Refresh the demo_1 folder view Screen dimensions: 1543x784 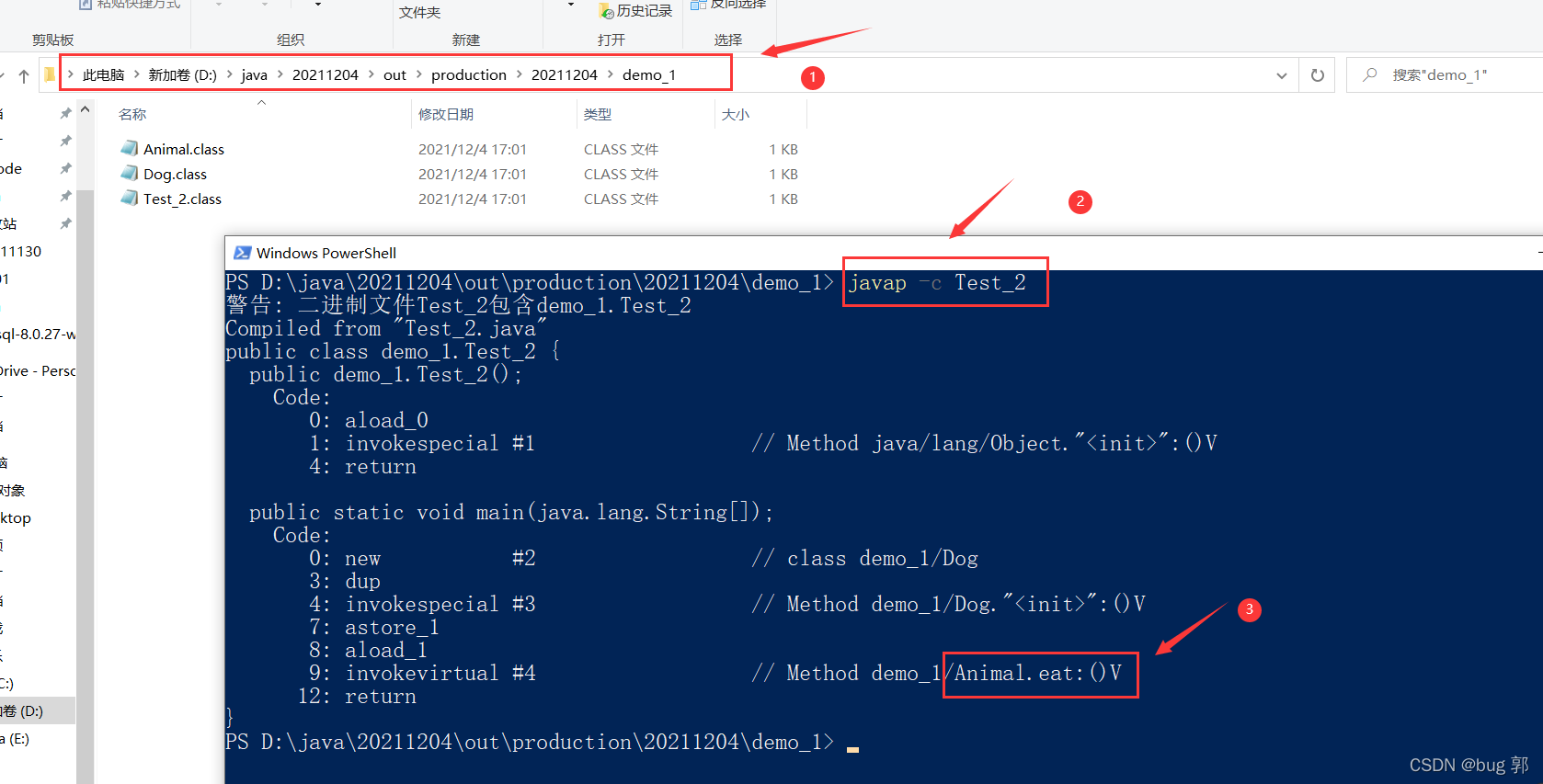(1318, 75)
